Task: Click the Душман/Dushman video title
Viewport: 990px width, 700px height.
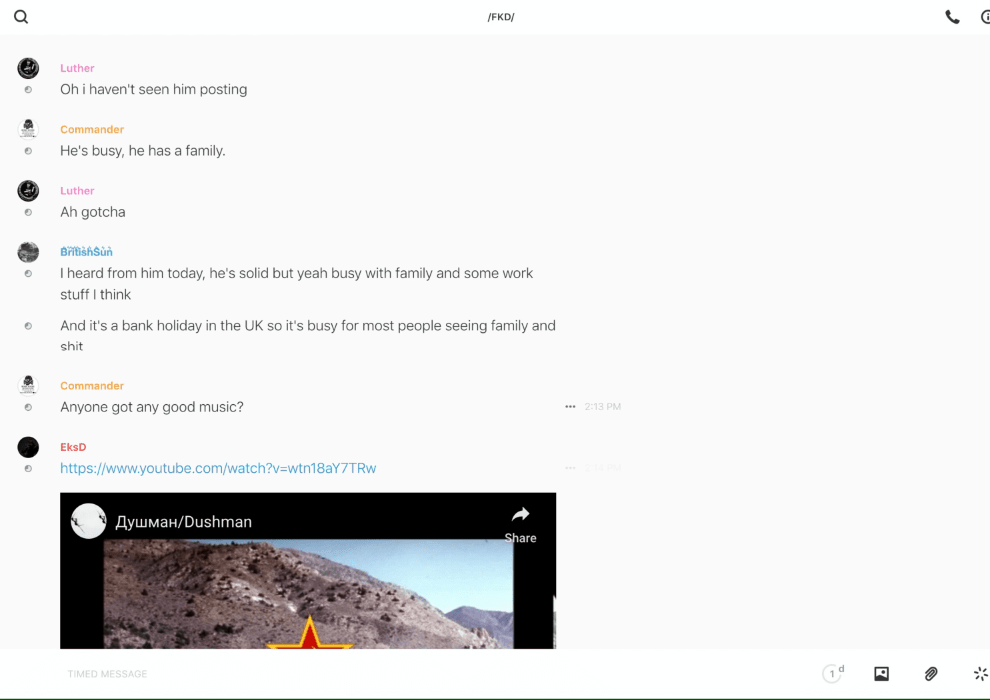Action: 184,522
